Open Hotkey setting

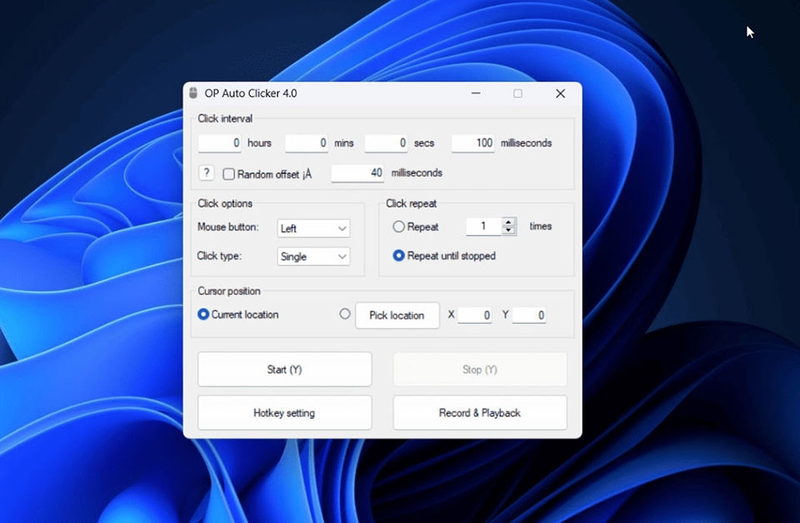click(285, 412)
